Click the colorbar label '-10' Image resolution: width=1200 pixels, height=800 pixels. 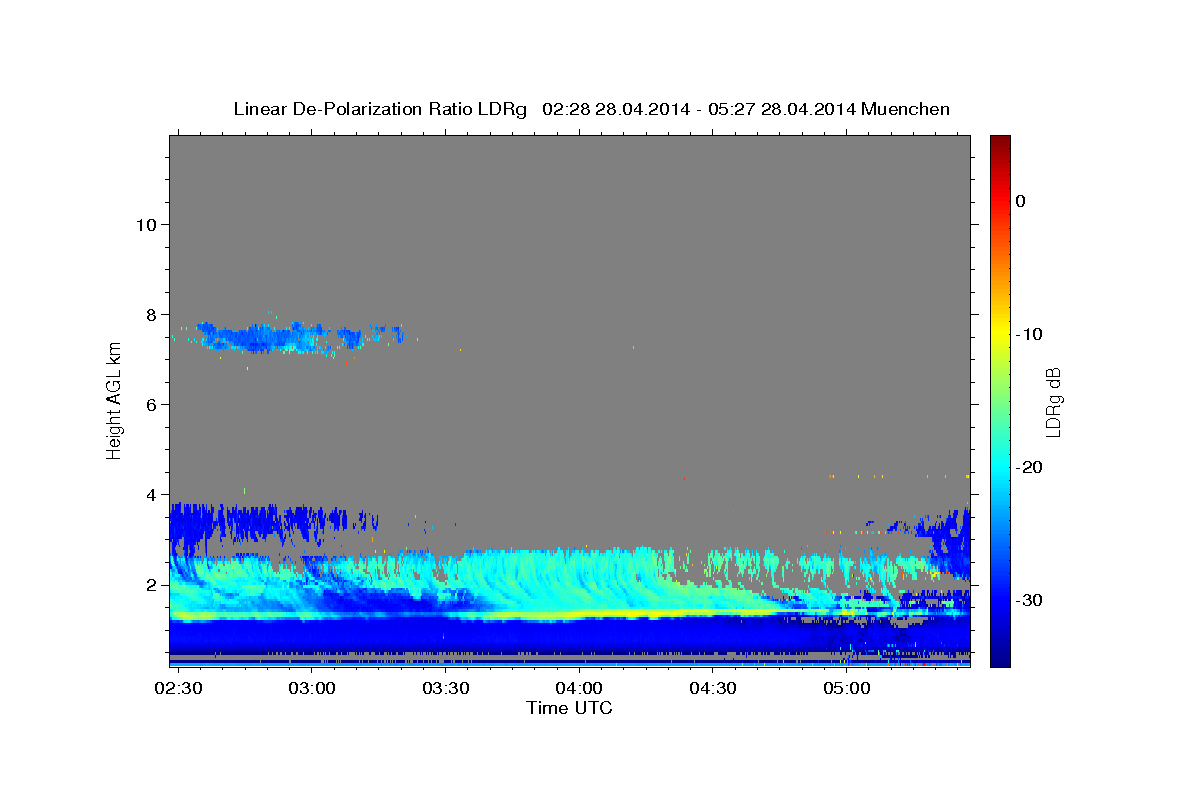(1029, 334)
